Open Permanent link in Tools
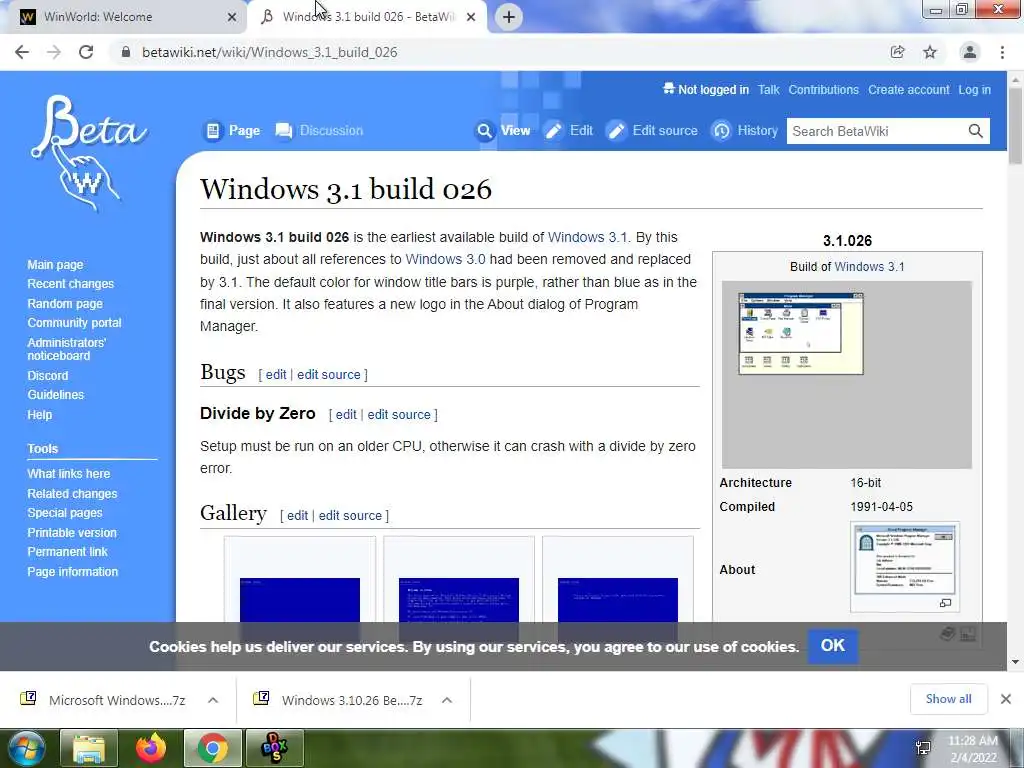Image resolution: width=1024 pixels, height=768 pixels. tap(67, 552)
